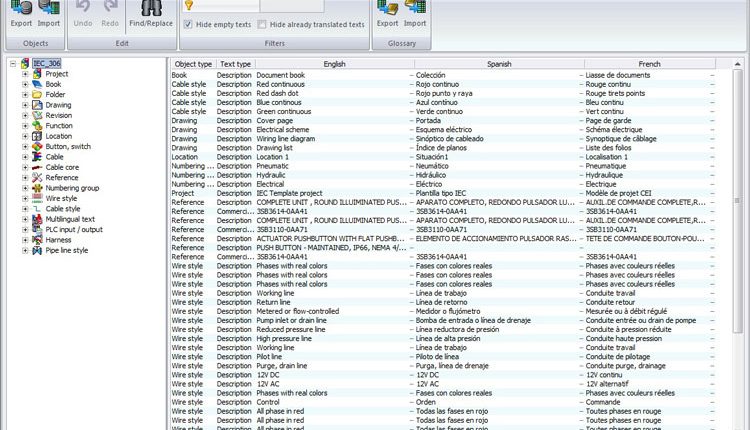Viewport: 750px width, 430px height.
Task: Select the Wire style icon in tree
Action: pos(37,198)
